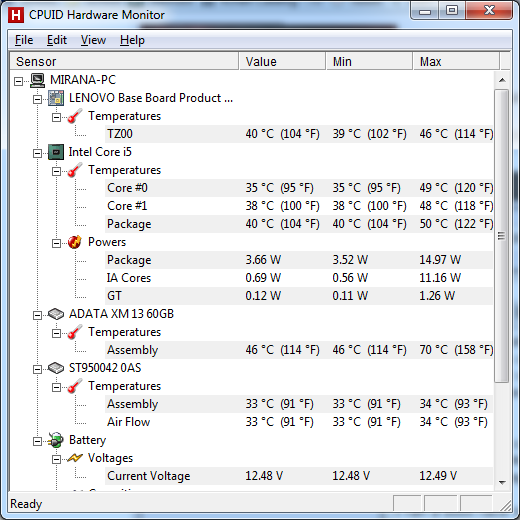Click the MIRANA-PC computer icon
The height and width of the screenshot is (520, 520).
tap(37, 80)
